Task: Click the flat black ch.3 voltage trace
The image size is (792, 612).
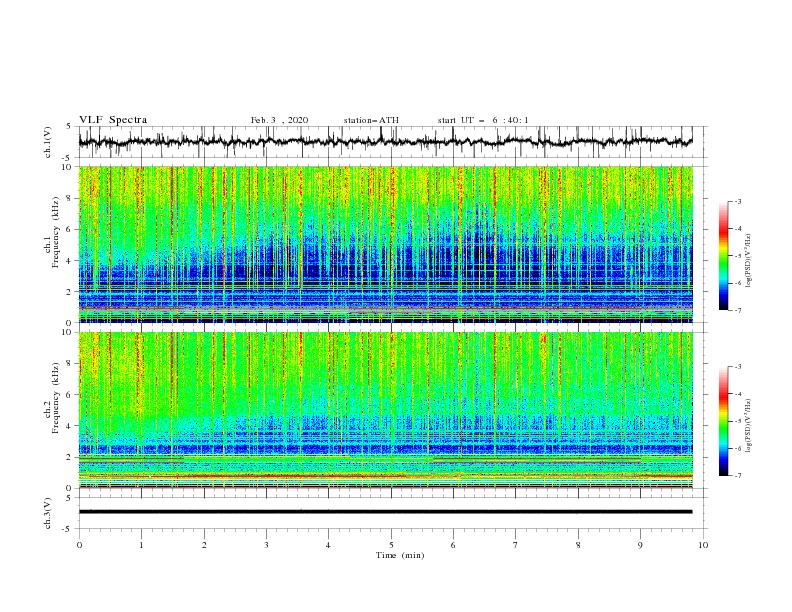Action: point(385,512)
